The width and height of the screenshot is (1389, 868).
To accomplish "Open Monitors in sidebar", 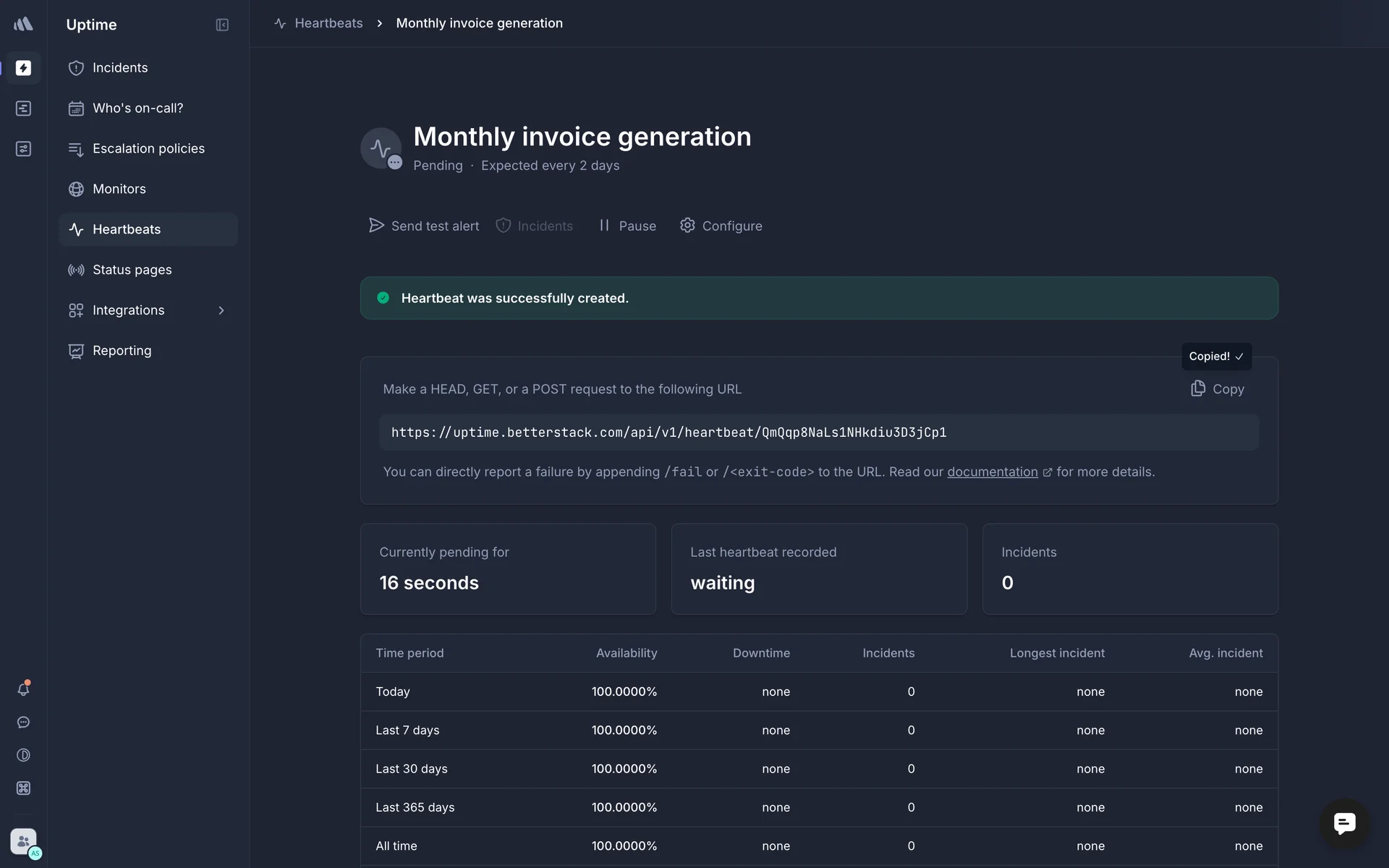I will [119, 189].
